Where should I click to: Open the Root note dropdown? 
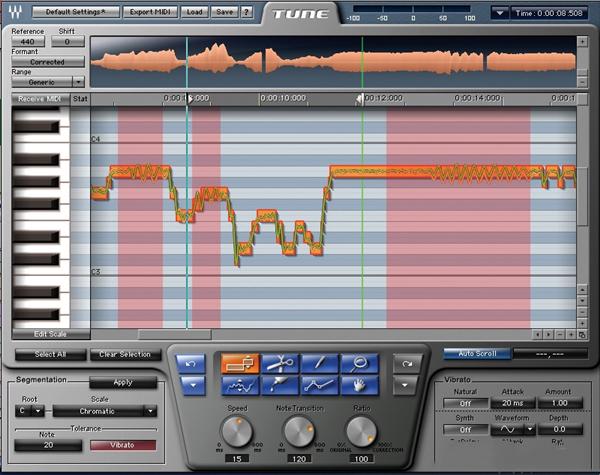31,410
